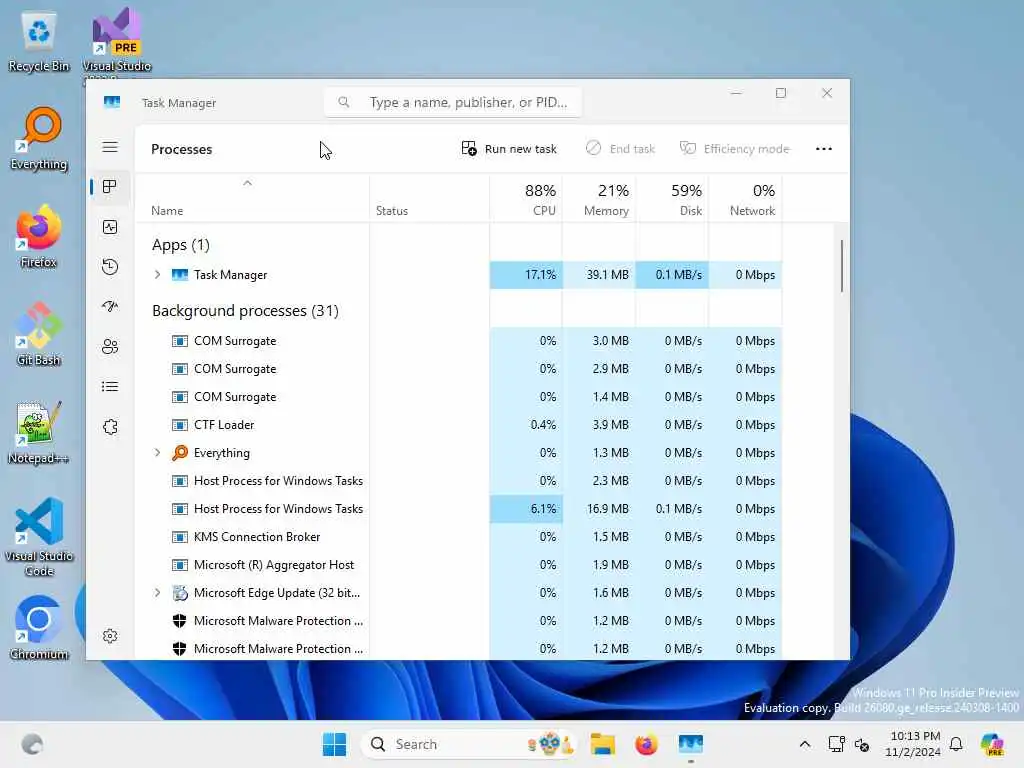
Task: Select Host Process for Windows Tasks at 6.1%
Action: [459, 509]
